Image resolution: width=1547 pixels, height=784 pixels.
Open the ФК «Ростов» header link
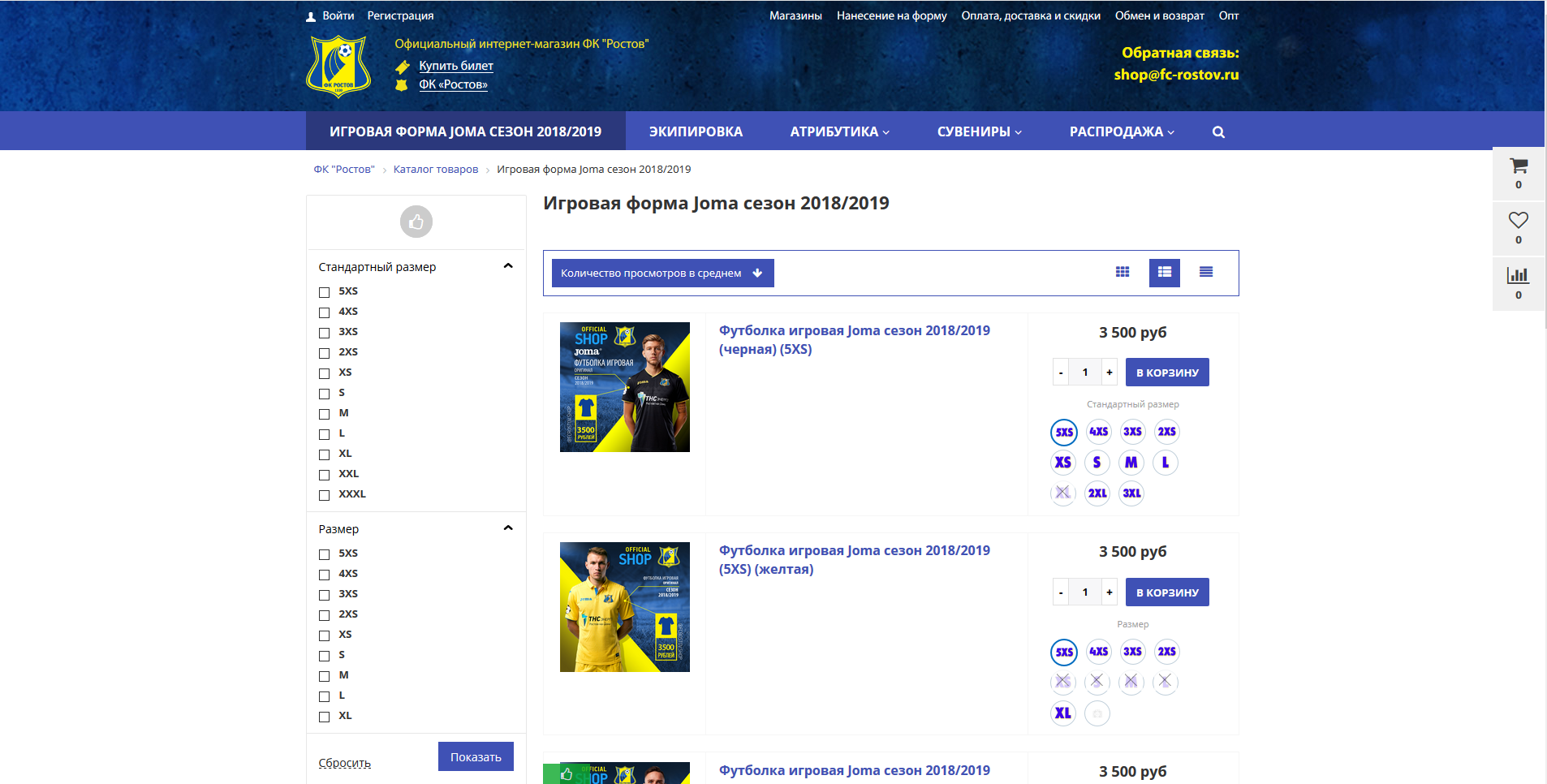point(453,84)
